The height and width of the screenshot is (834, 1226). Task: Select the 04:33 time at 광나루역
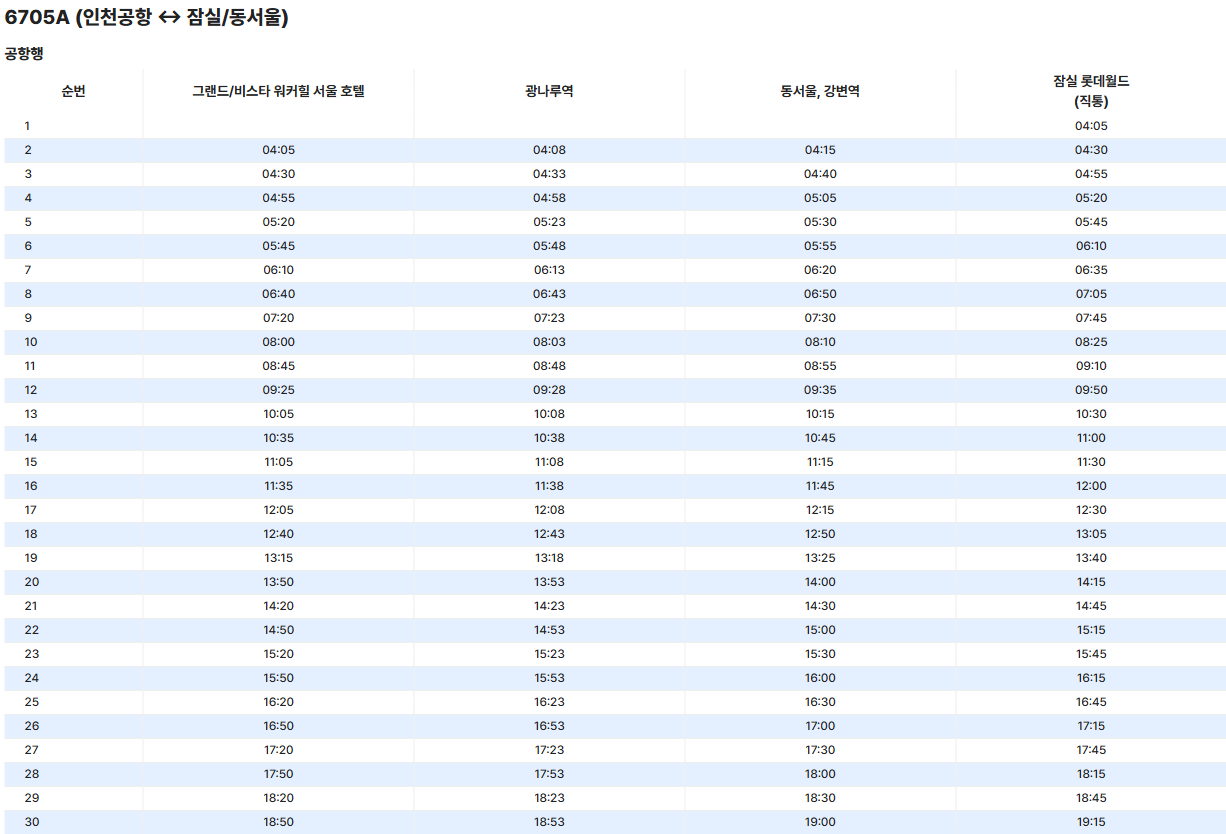[549, 174]
